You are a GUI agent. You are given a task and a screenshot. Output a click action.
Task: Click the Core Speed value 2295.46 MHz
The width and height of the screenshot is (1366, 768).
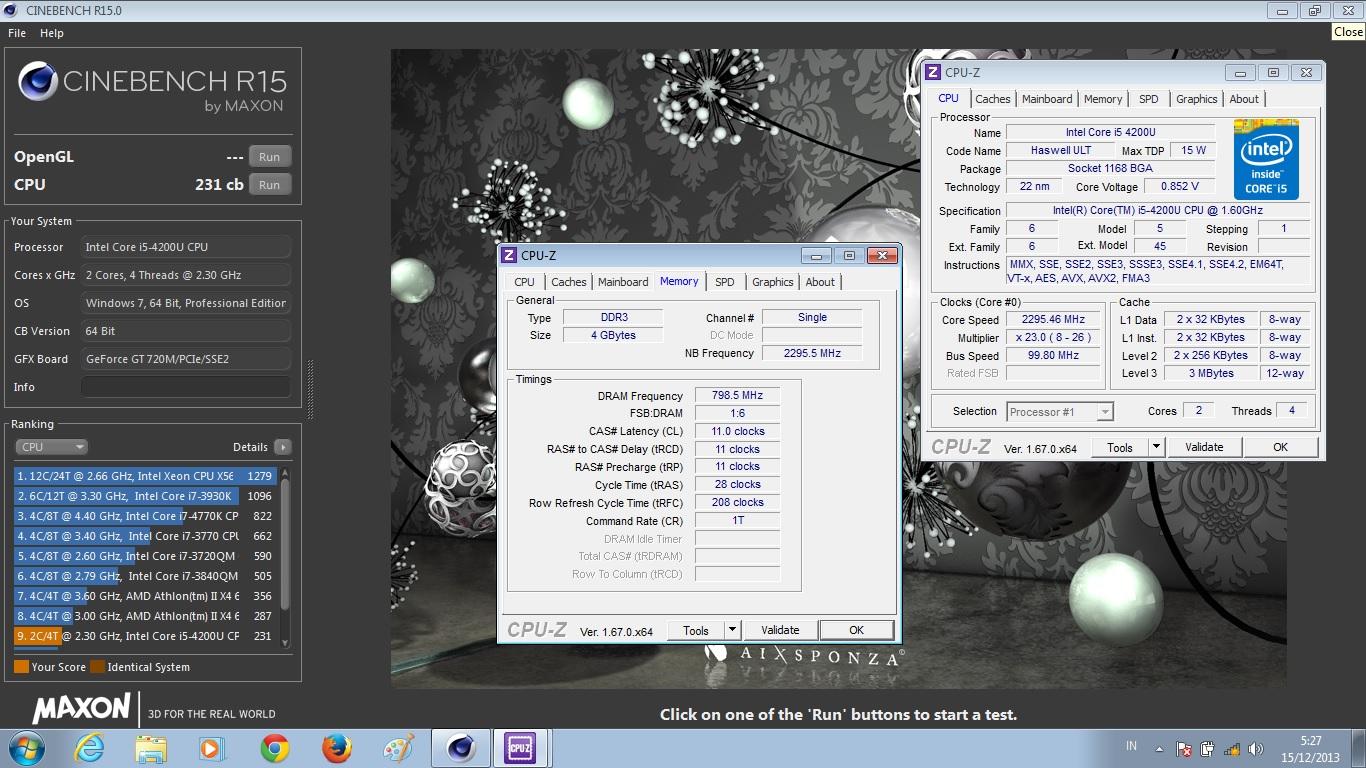pyautogui.click(x=1054, y=320)
